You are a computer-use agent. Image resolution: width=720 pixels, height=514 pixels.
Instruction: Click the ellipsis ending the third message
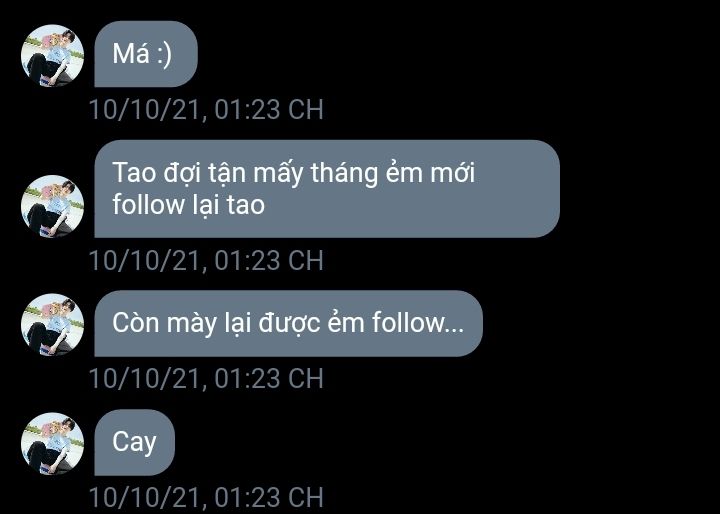(455, 329)
